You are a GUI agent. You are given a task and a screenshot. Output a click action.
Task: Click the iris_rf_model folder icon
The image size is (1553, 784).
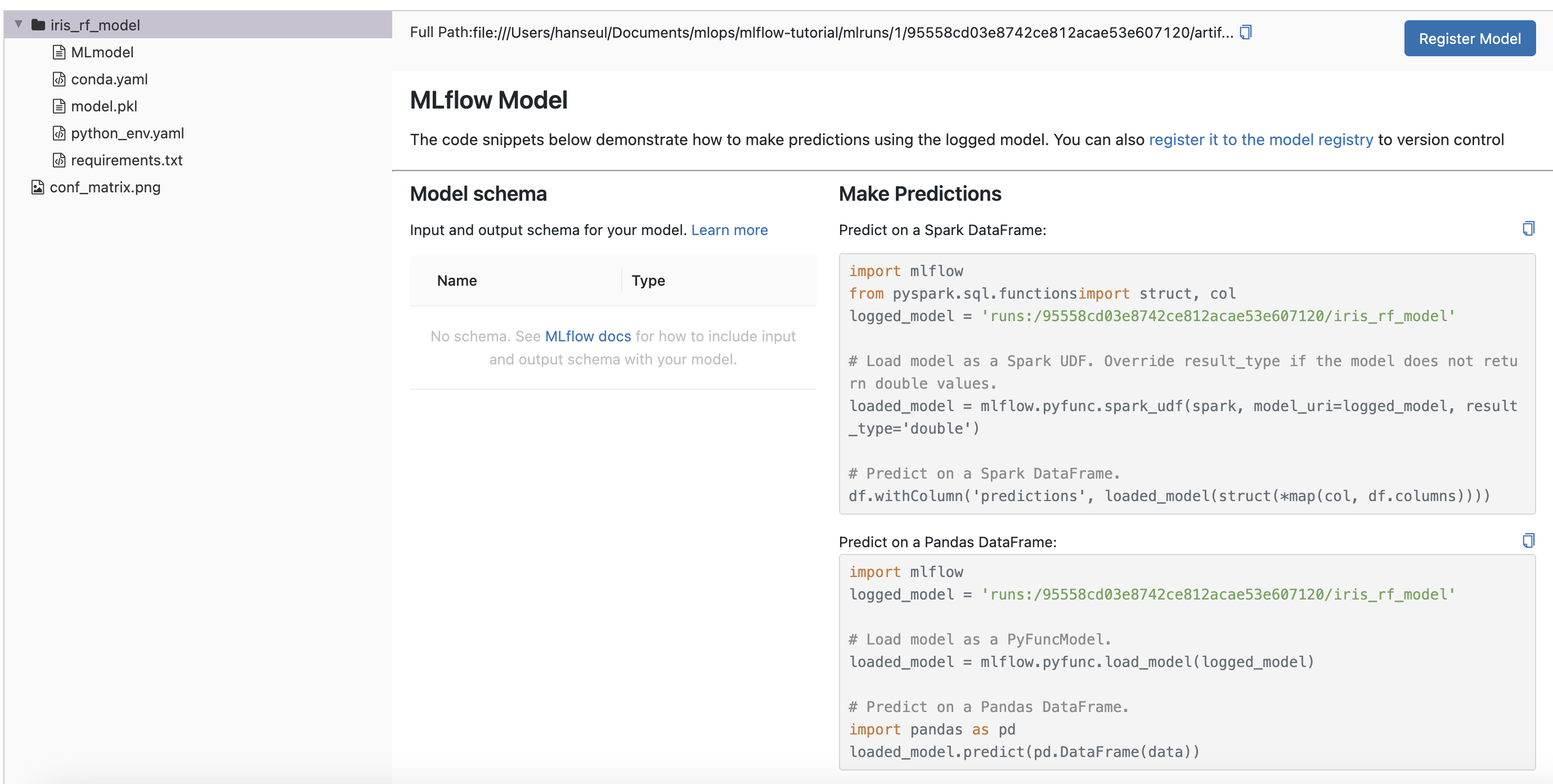pos(38,25)
